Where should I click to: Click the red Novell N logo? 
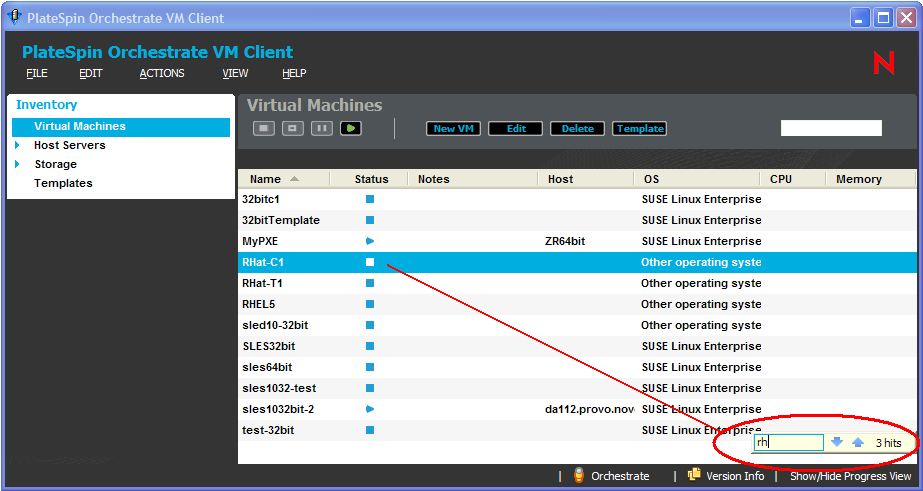[x=884, y=62]
